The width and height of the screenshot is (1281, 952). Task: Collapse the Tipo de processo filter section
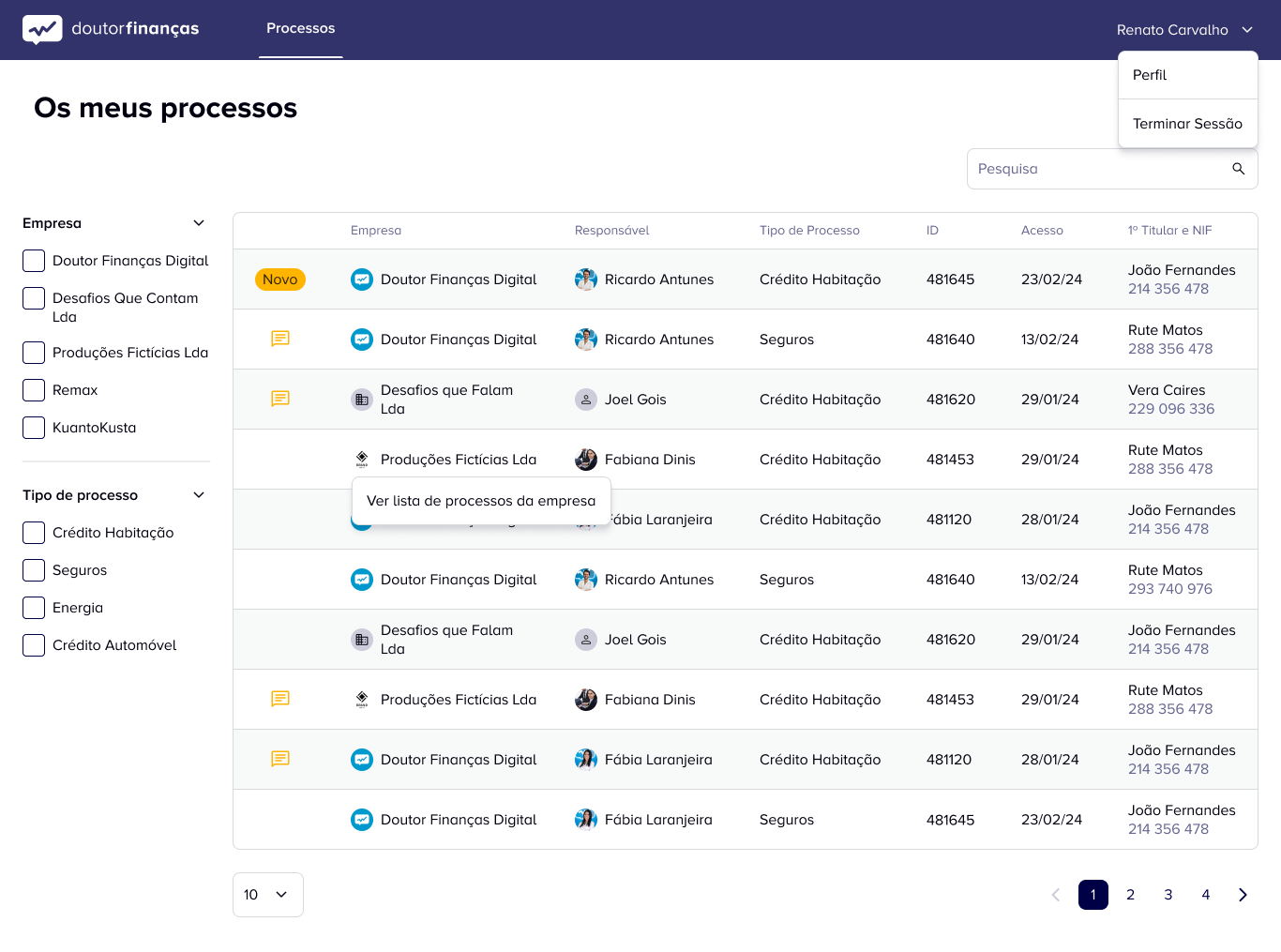[x=199, y=495]
